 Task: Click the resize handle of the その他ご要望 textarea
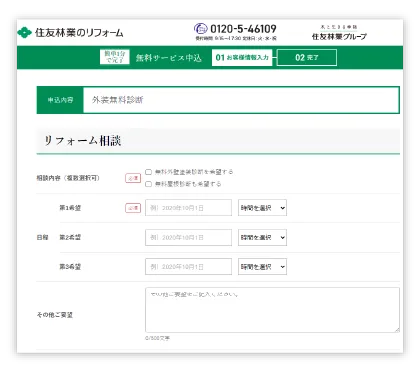397,330
